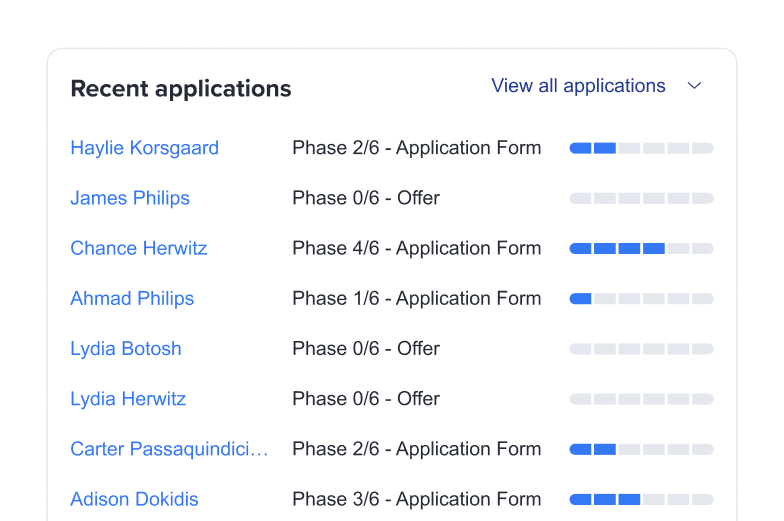Open Adison Dokidis' application
This screenshot has height=521, width=784.
coord(134,499)
